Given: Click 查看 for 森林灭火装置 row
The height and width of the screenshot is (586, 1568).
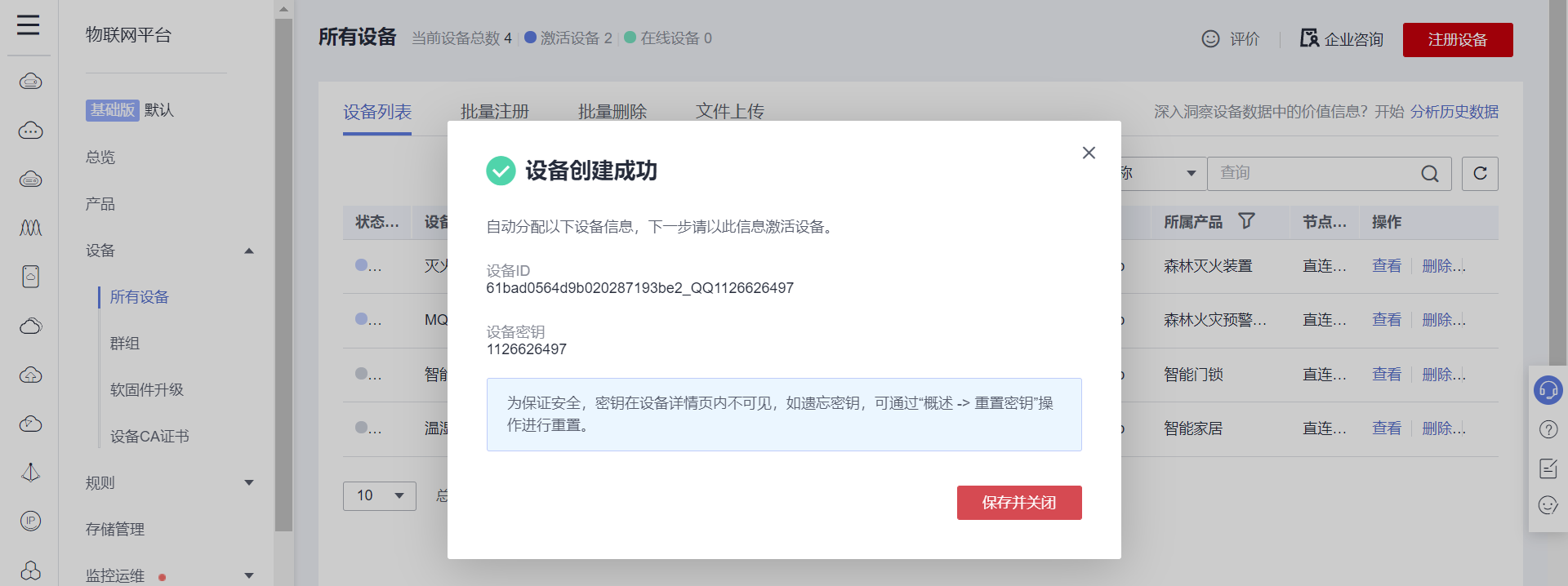Looking at the screenshot, I should [x=1387, y=266].
